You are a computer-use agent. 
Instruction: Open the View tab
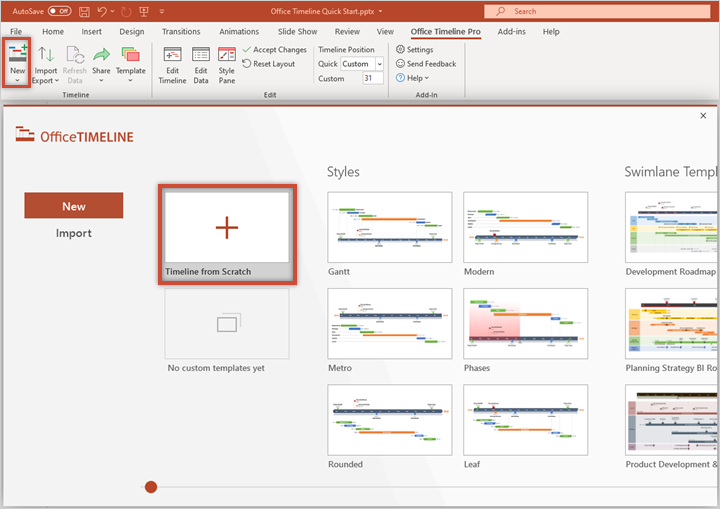[385, 32]
